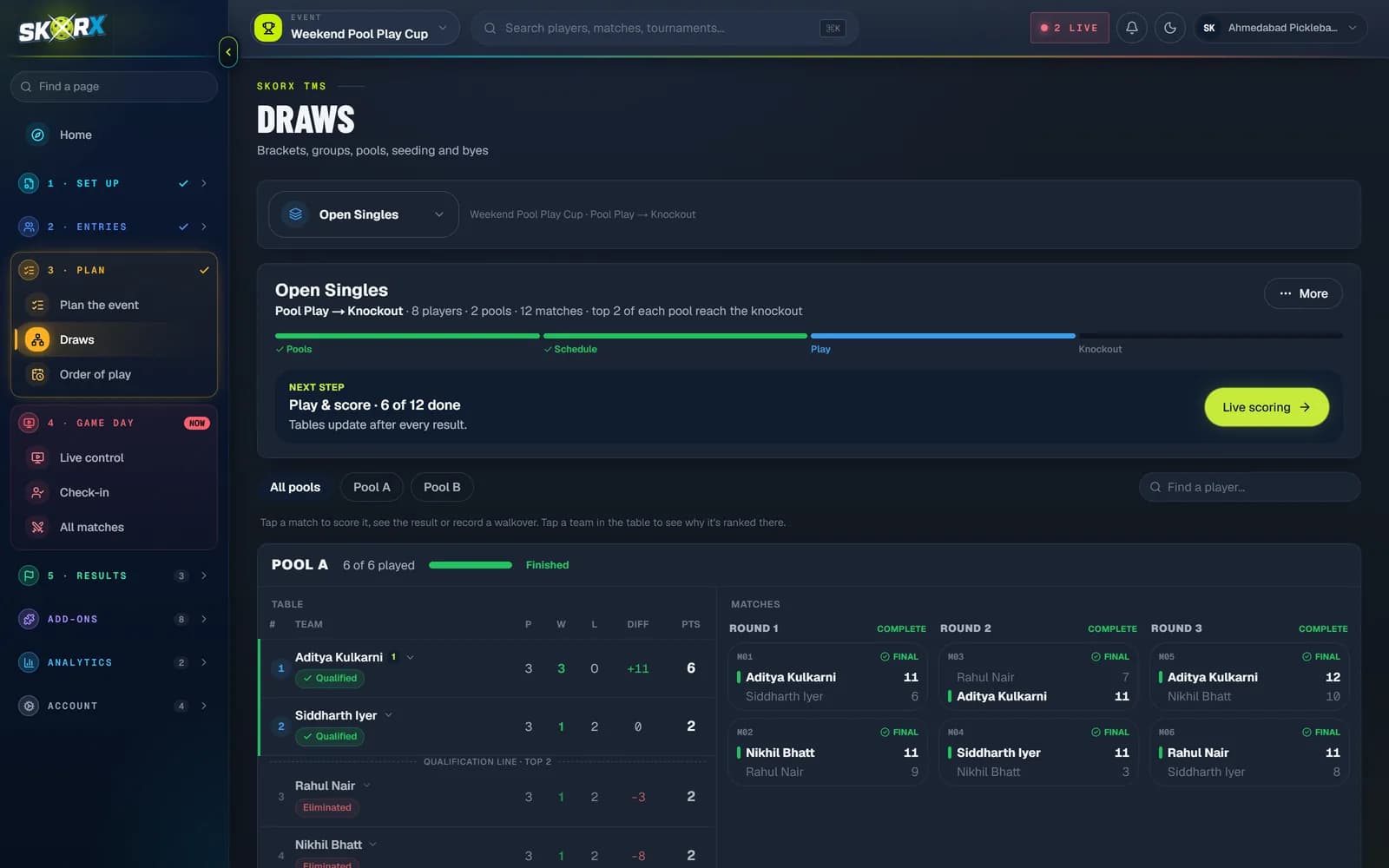Select the All pools tab
Viewport: 1389px width, 868px height.
click(x=295, y=487)
